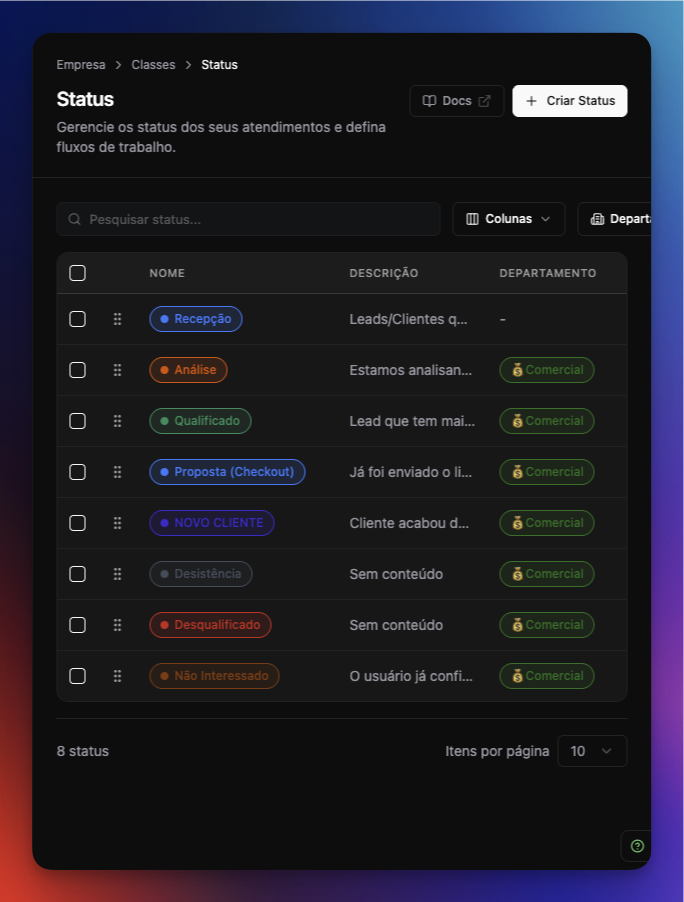Screen dimensions: 684x902
Task: Click 'Sem conteúdo' in Desistência row
Action: [396, 574]
